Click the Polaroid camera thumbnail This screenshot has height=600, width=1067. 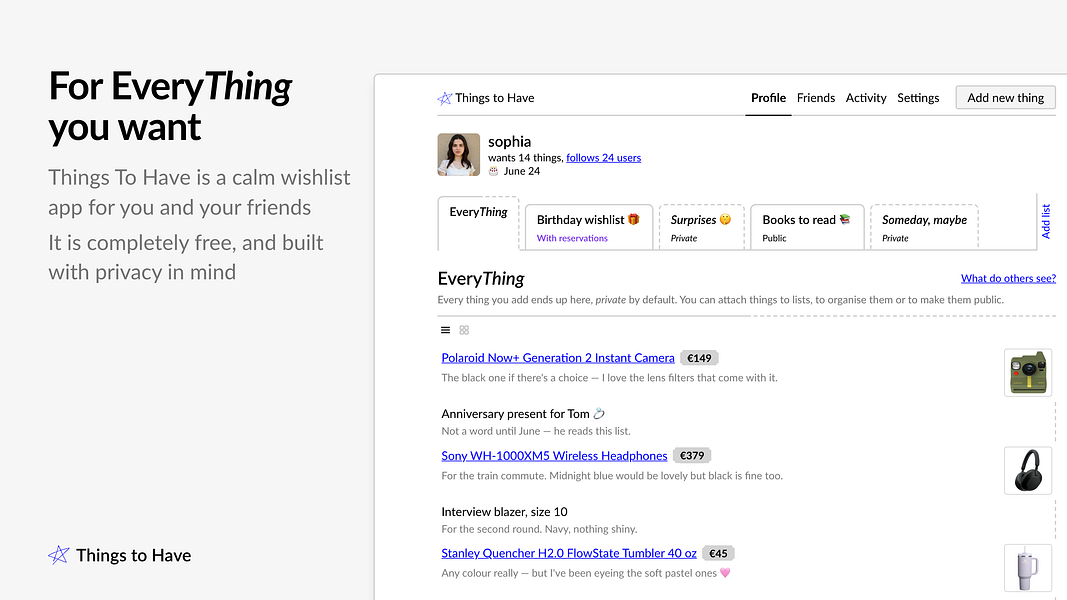pos(1028,373)
